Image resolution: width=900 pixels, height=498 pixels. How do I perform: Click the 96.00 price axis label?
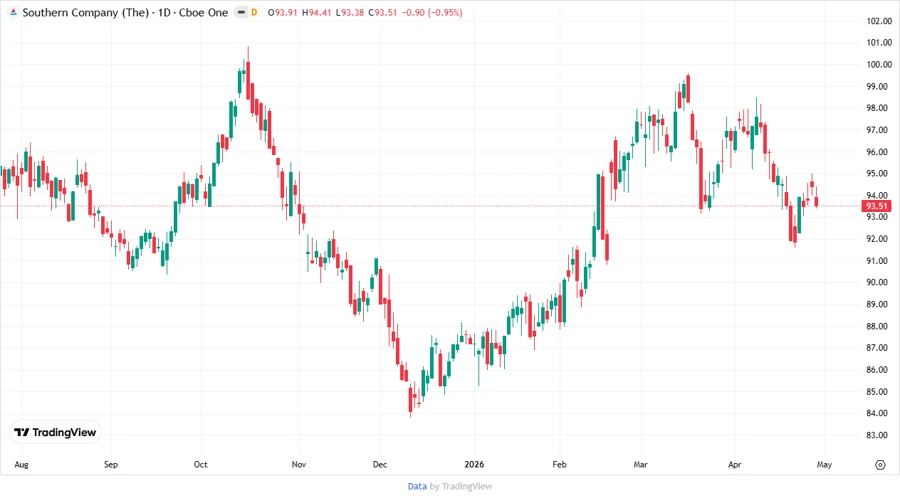(879, 152)
